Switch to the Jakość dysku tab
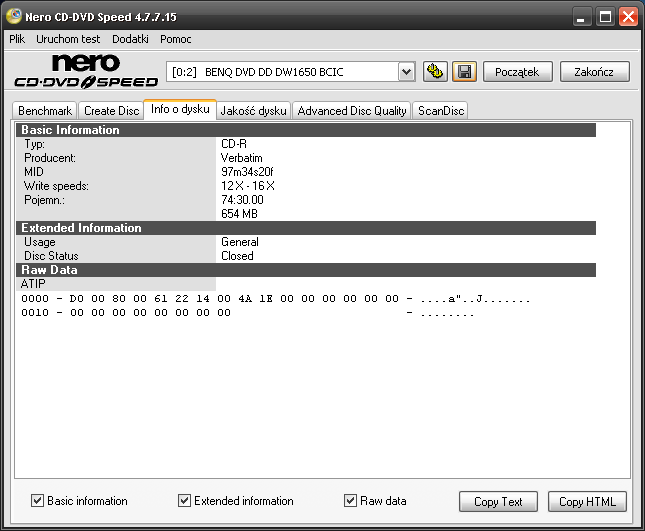Image resolution: width=645 pixels, height=531 pixels. pyautogui.click(x=253, y=111)
